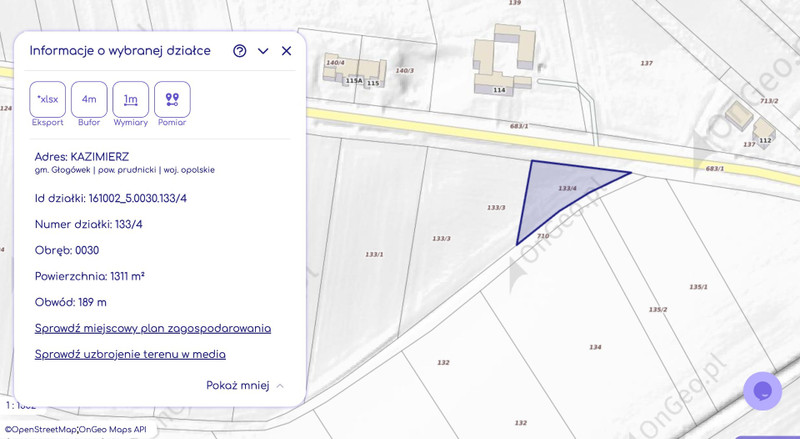Screen dimensions: 800x439
Task: Select parcel 132 on the map
Action: [x=443, y=362]
